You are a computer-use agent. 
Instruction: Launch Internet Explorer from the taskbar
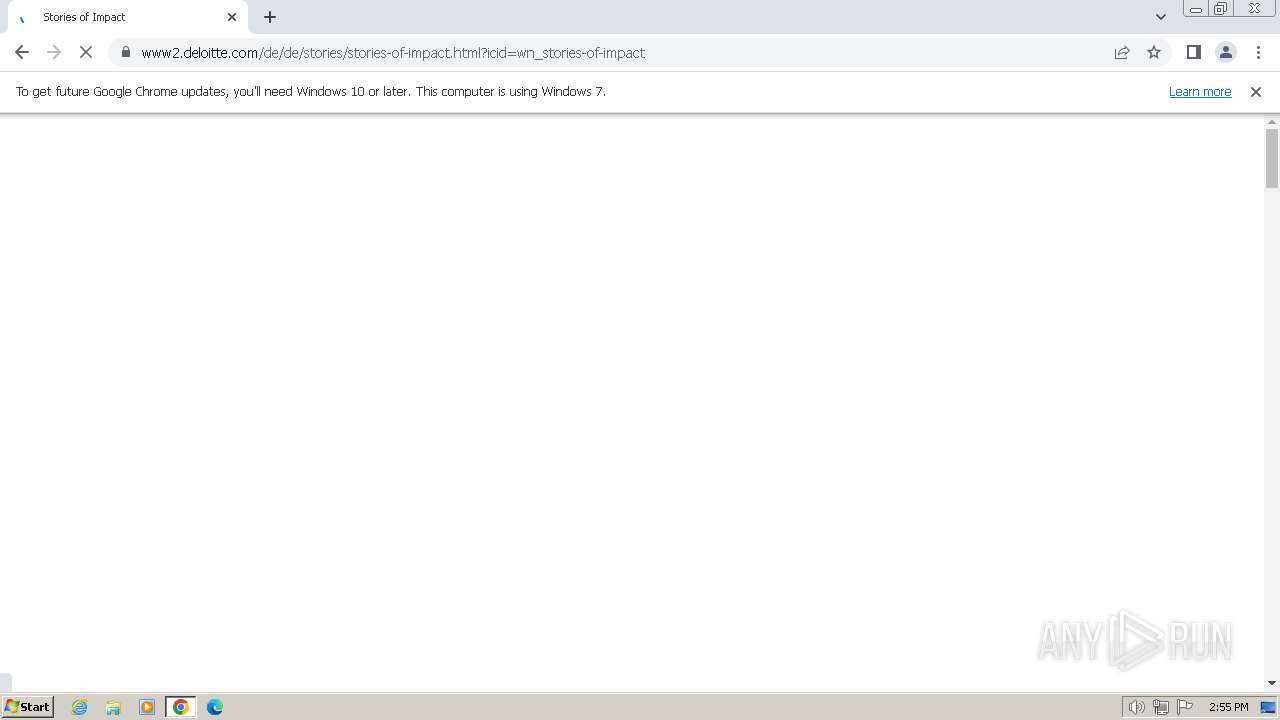[x=80, y=707]
